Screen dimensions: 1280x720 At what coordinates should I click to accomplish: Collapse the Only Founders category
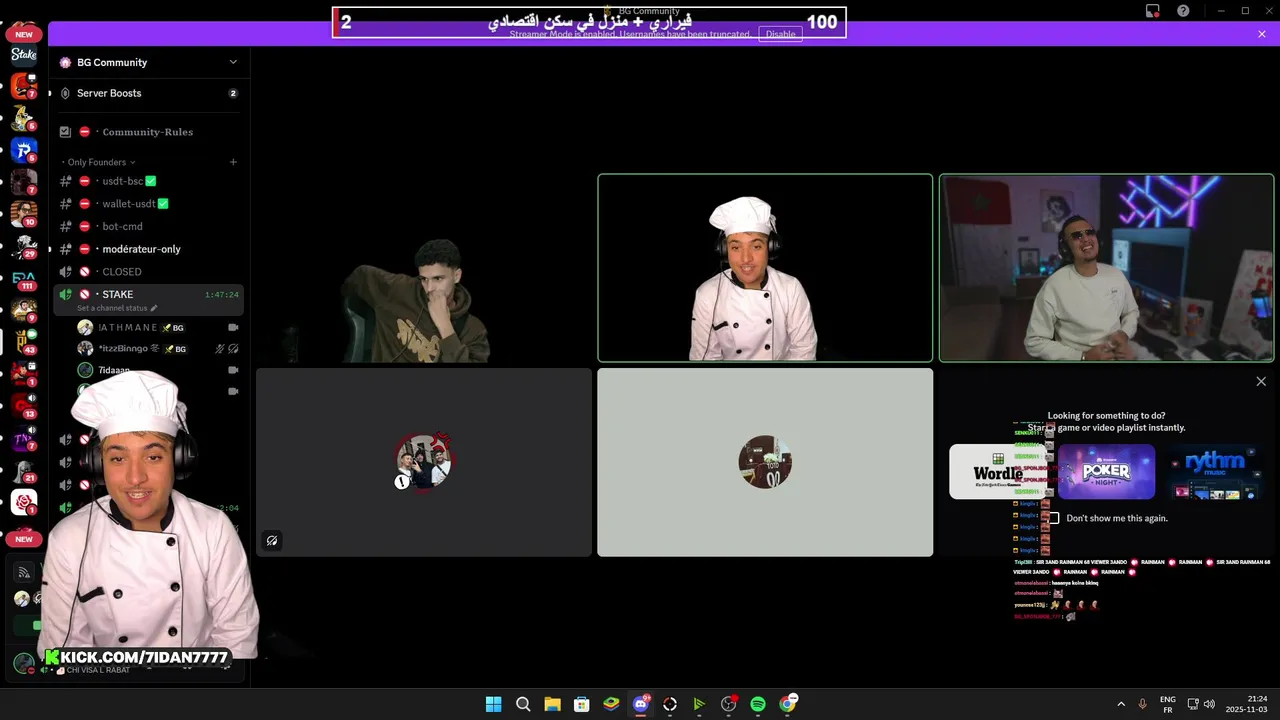point(98,162)
